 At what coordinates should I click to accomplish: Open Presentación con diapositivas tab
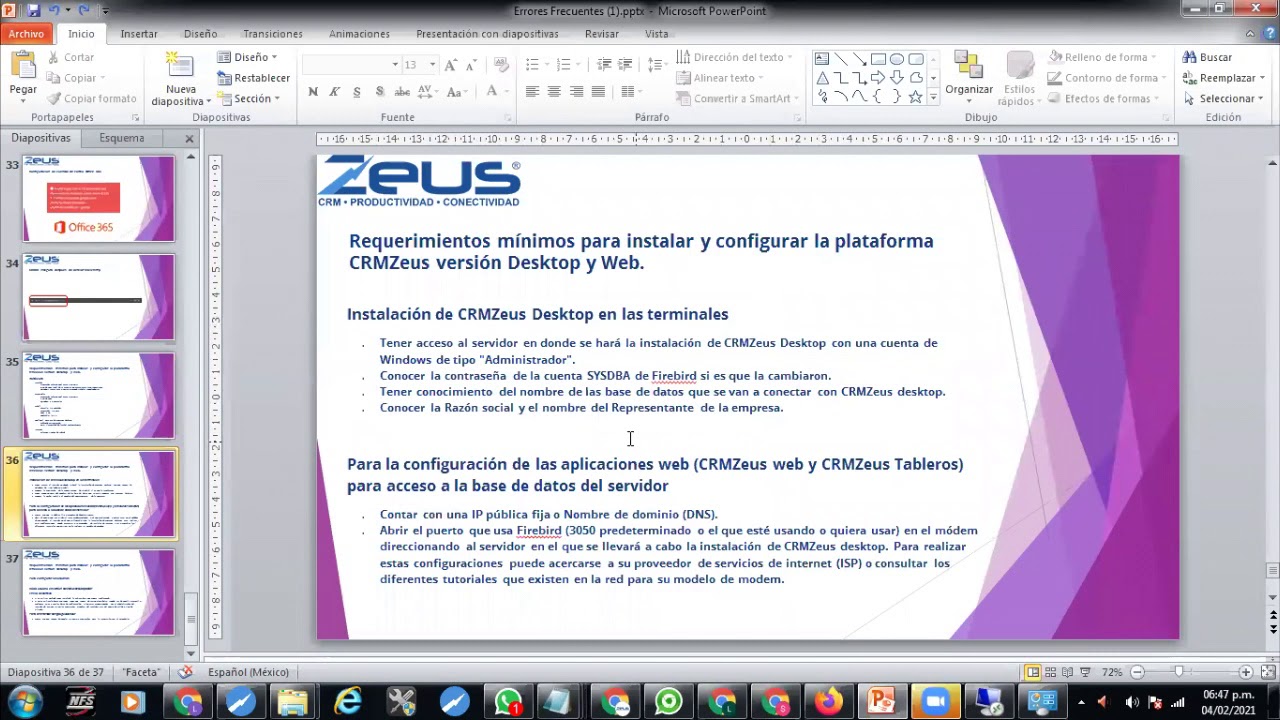(x=487, y=33)
